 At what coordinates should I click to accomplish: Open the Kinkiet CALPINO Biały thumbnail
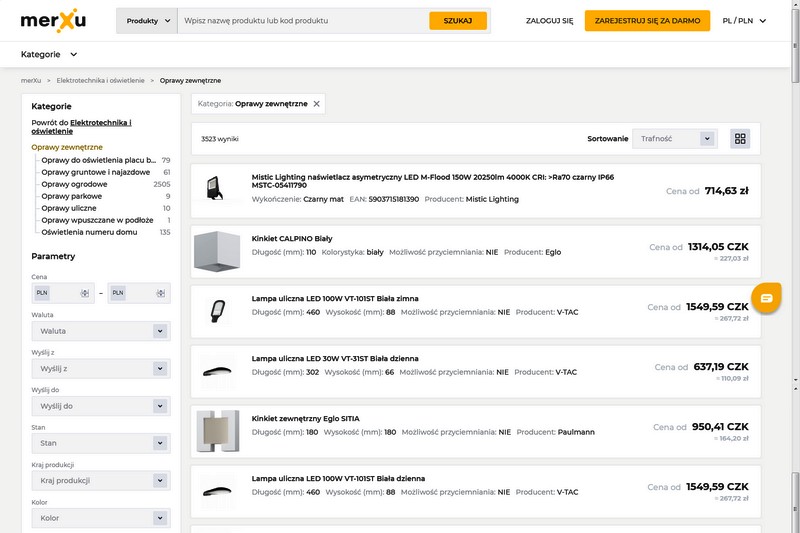click(217, 251)
